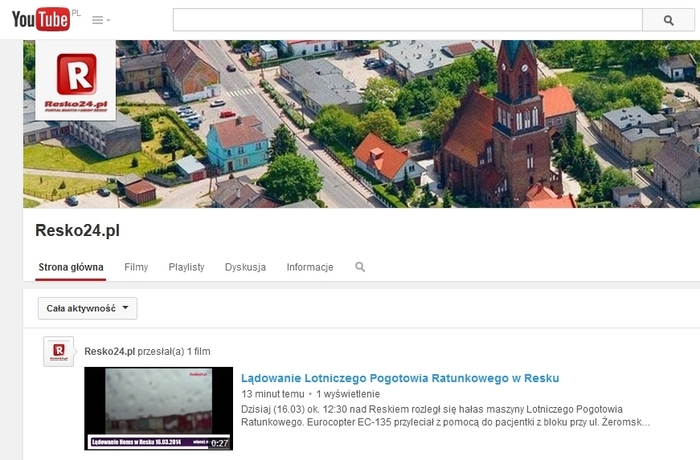700x460 pixels.
Task: Click the Resko24.pl channel avatar on banner
Action: [x=76, y=80]
